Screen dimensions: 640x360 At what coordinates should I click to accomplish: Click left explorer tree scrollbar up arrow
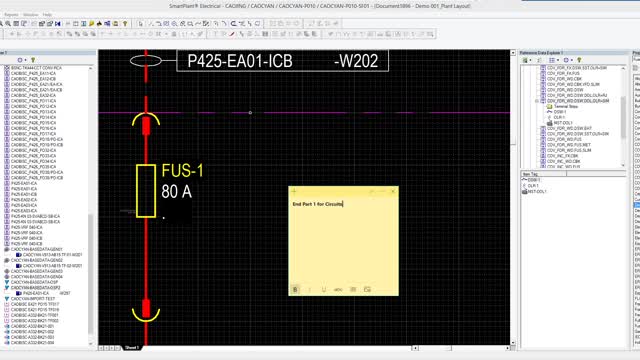(x=91, y=69)
